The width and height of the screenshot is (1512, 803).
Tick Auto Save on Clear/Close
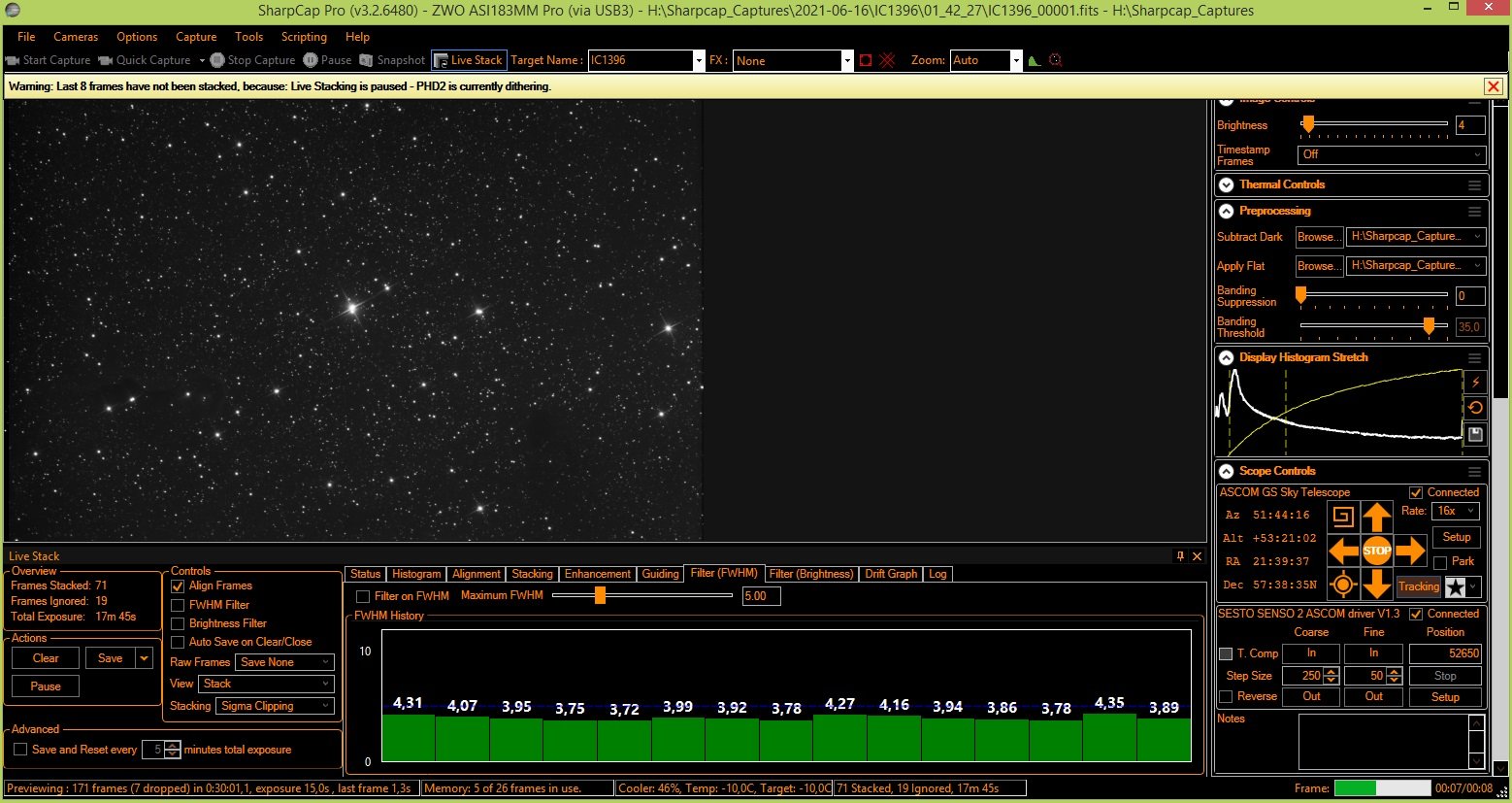(x=178, y=642)
